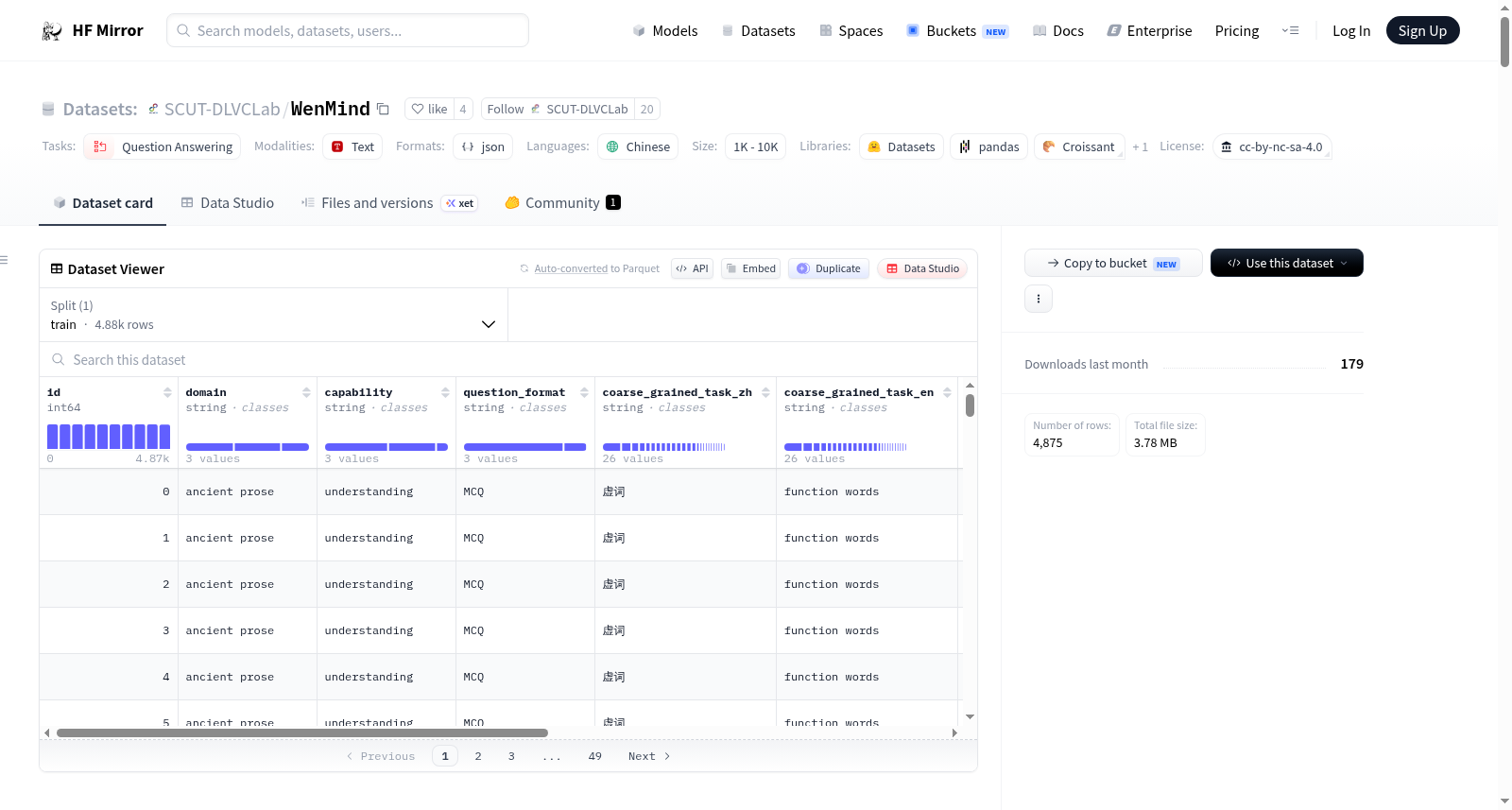Viewport: 1512px width, 810px height.
Task: Click the SCUT-DLVCLab organization avatar icon
Action: 153,109
